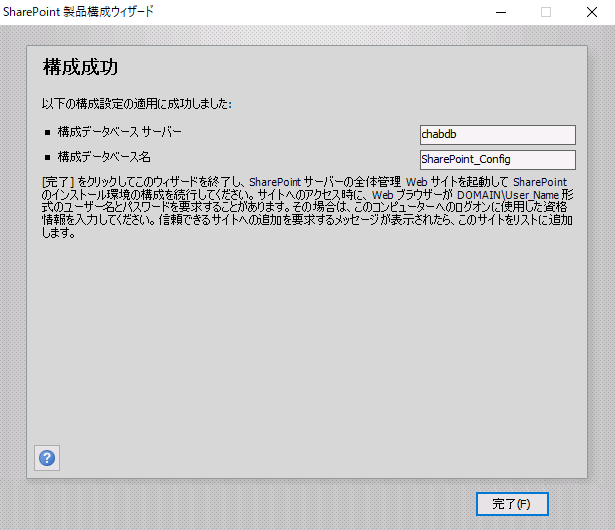The height and width of the screenshot is (530, 615).
Task: Click the [完了] word in the instructions
Action: [54, 181]
